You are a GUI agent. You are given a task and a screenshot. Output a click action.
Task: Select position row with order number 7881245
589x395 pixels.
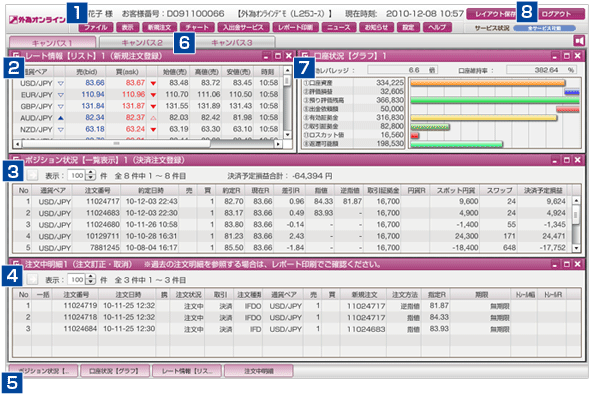(x=293, y=248)
